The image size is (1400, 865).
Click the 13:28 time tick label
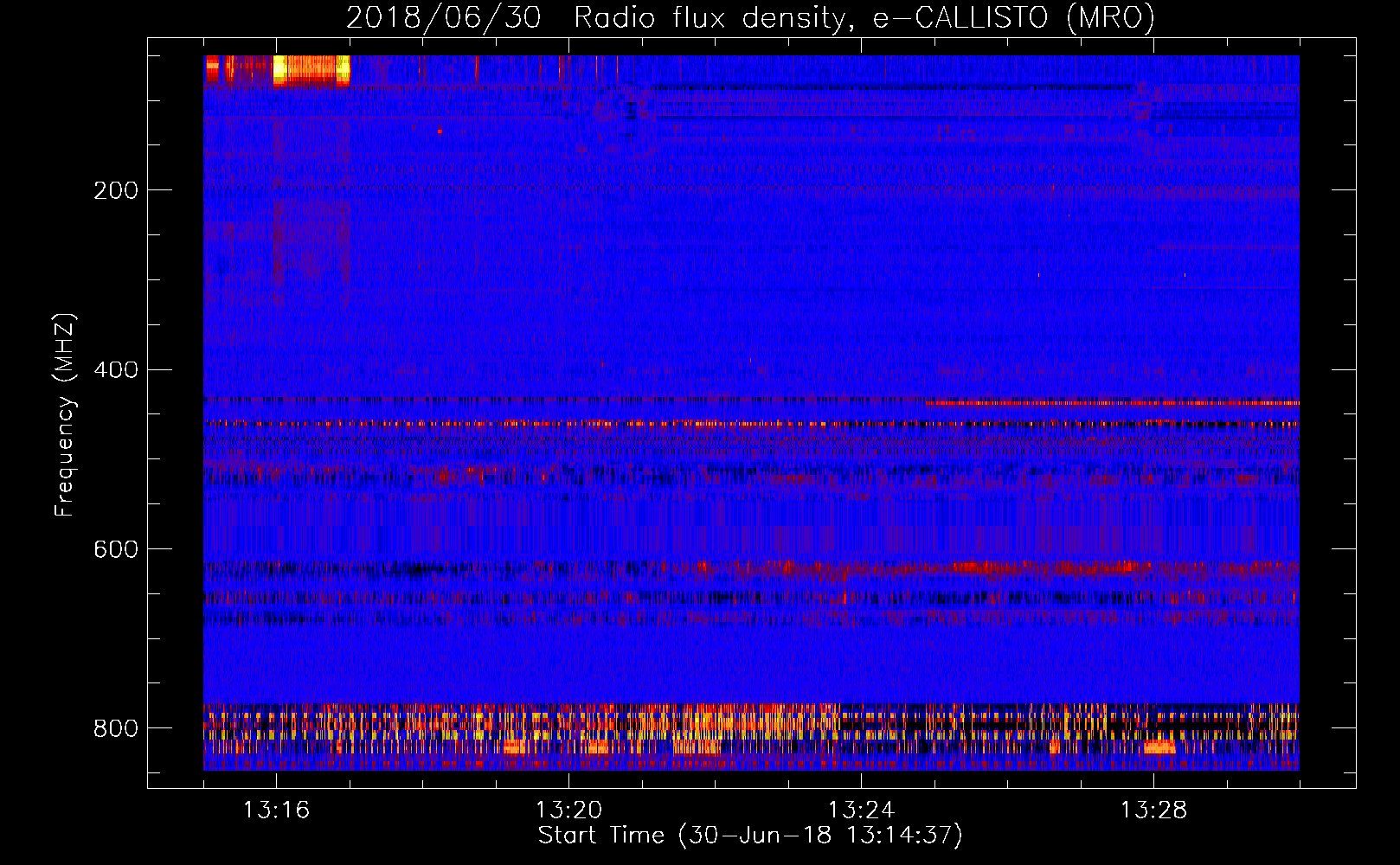click(x=1153, y=811)
